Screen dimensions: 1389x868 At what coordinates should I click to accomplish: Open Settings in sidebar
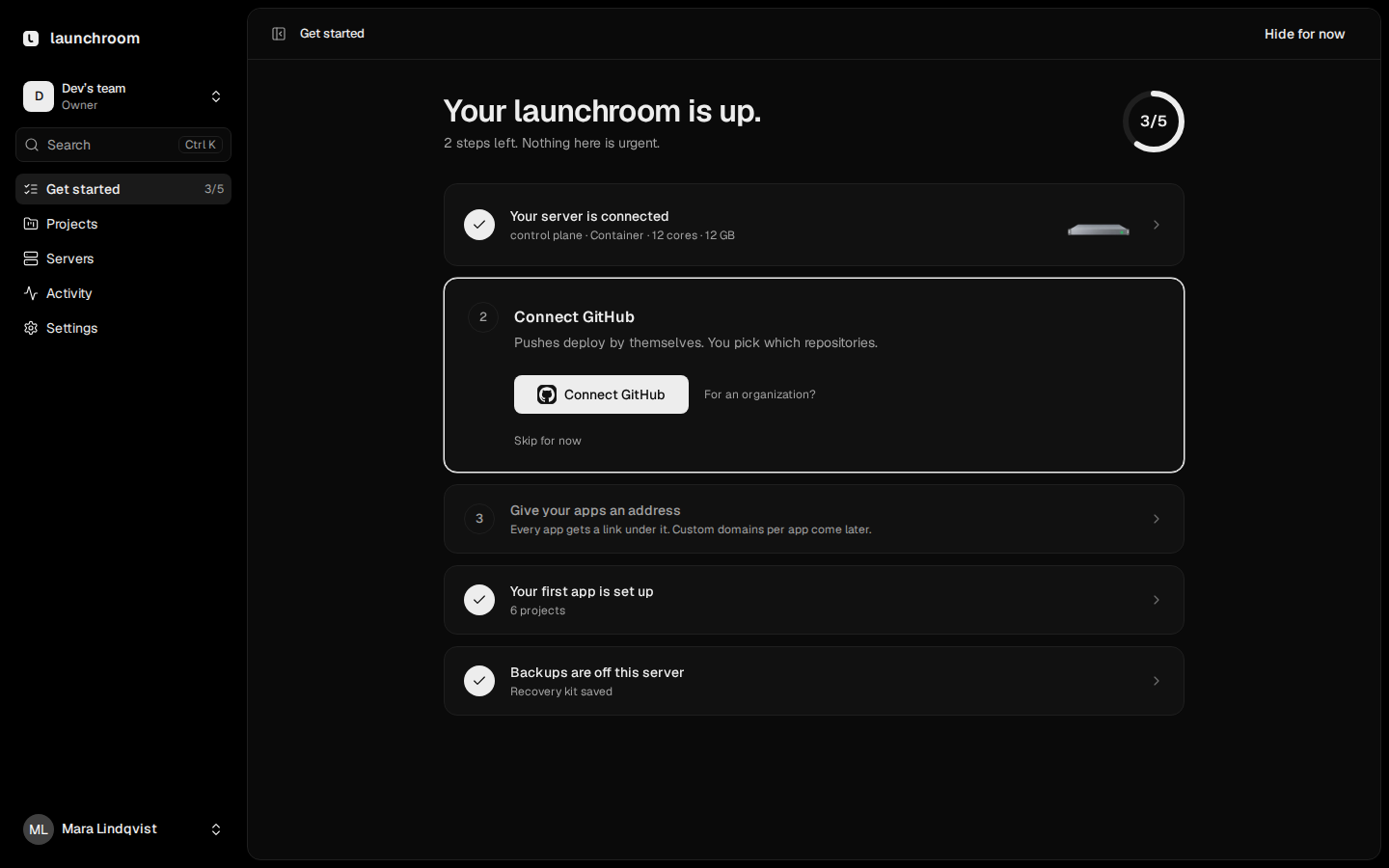coord(123,328)
